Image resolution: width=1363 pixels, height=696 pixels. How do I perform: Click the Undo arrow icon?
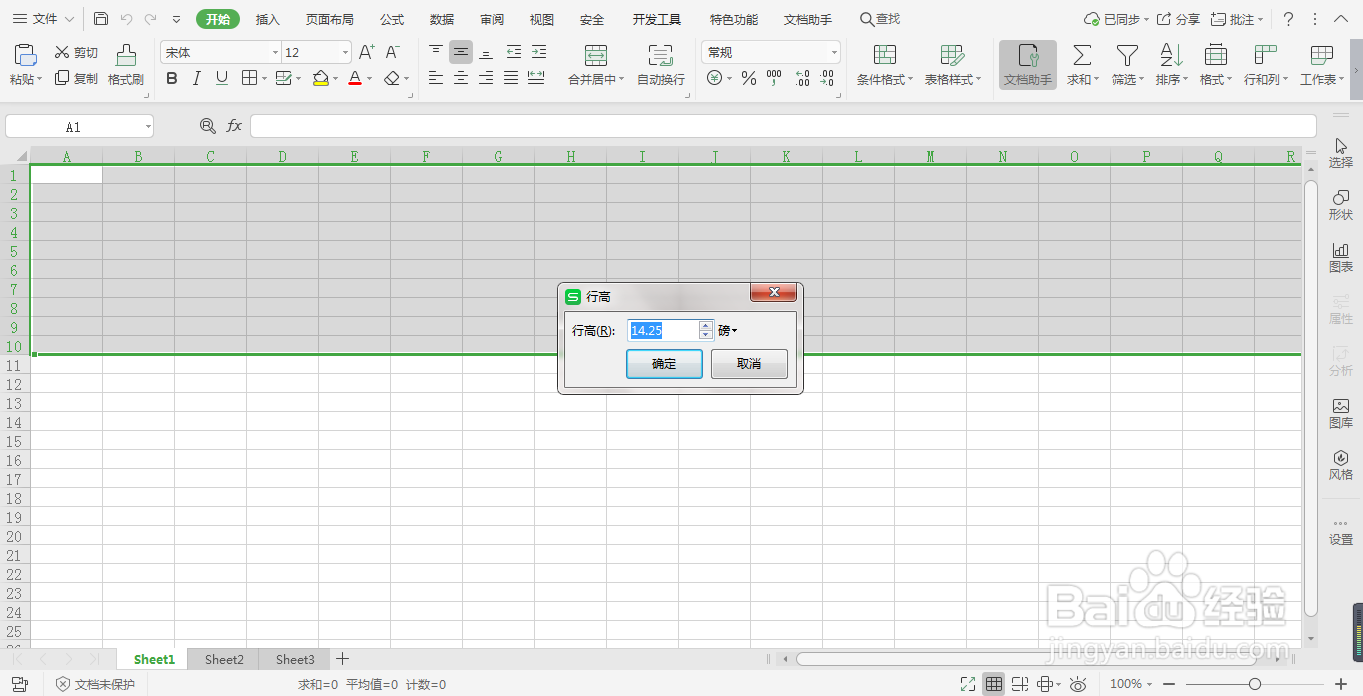point(126,19)
